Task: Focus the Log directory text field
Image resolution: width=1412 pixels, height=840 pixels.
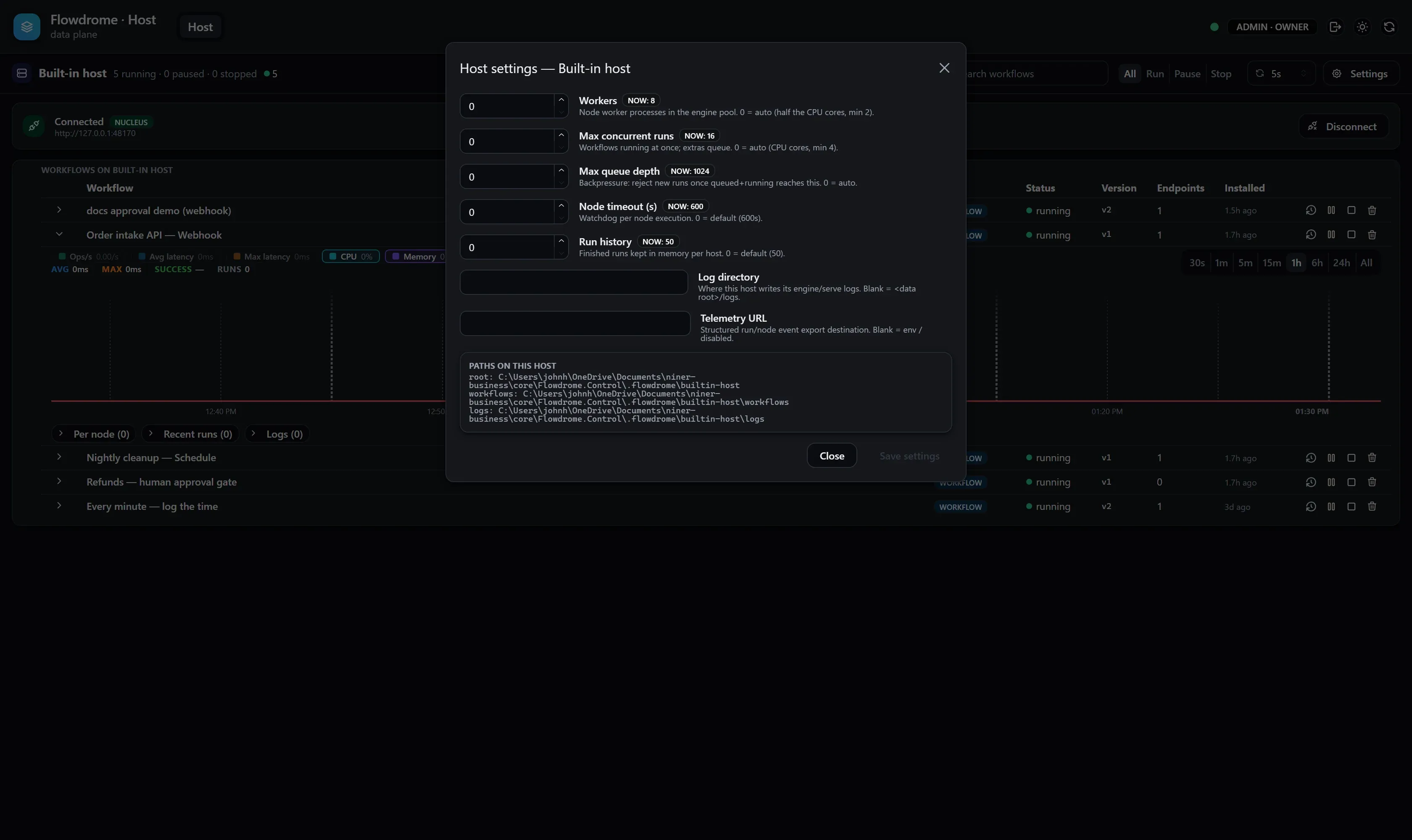Action: tap(574, 282)
